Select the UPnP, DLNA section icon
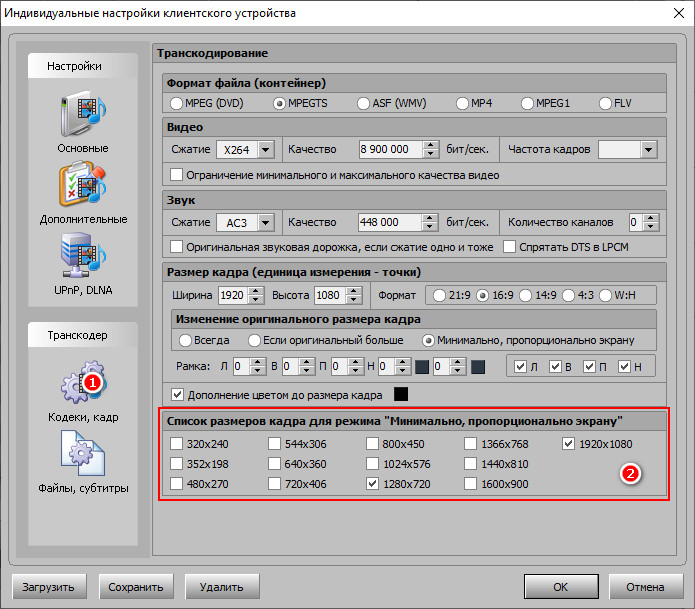695x609 pixels. 83,262
